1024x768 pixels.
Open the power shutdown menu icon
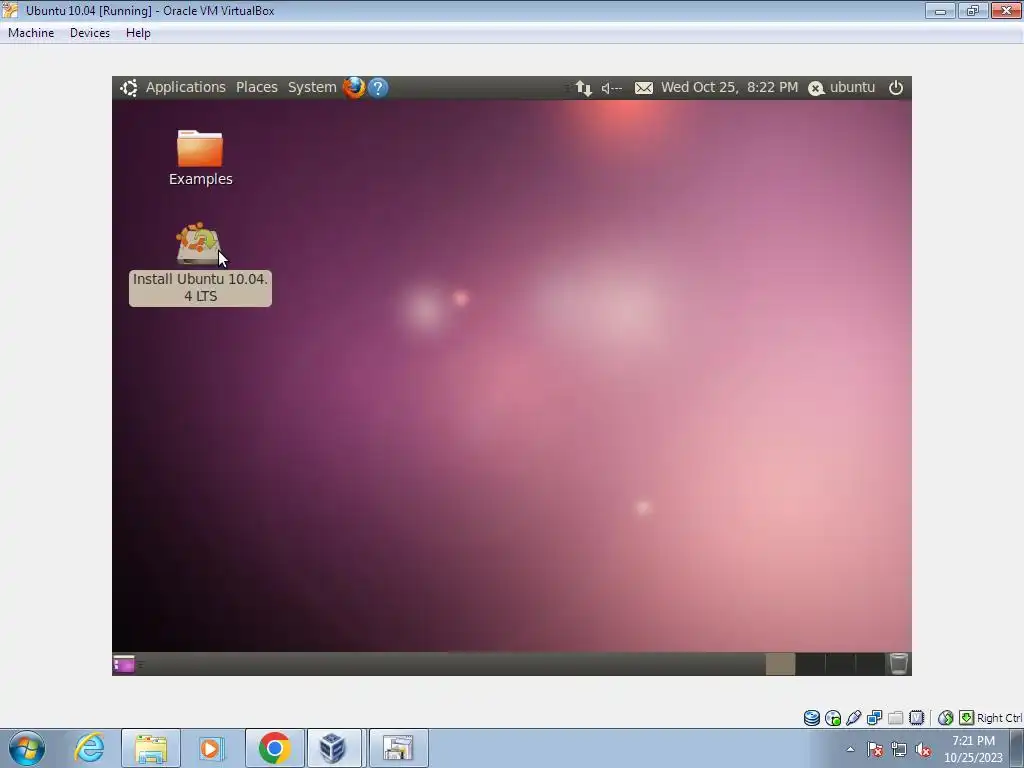[896, 88]
